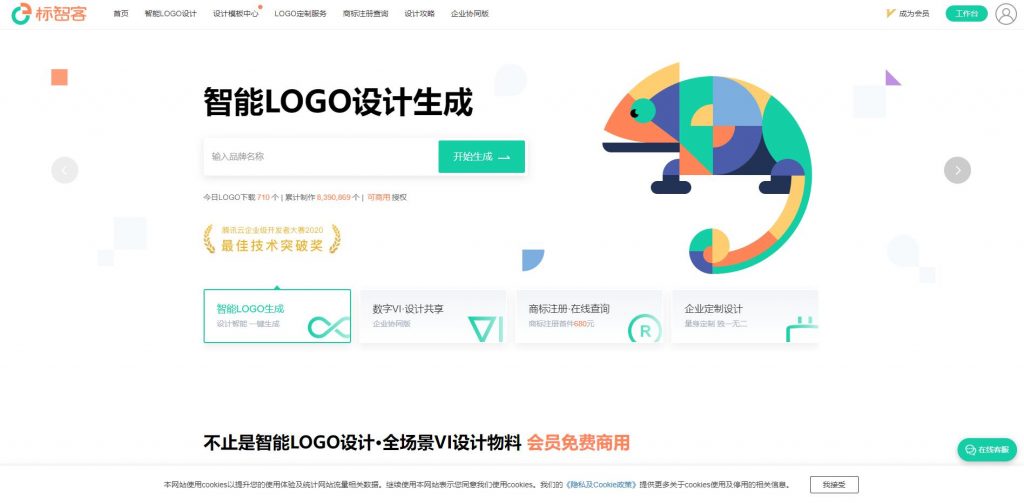Select the 企业定制设计 card

pyautogui.click(x=744, y=316)
